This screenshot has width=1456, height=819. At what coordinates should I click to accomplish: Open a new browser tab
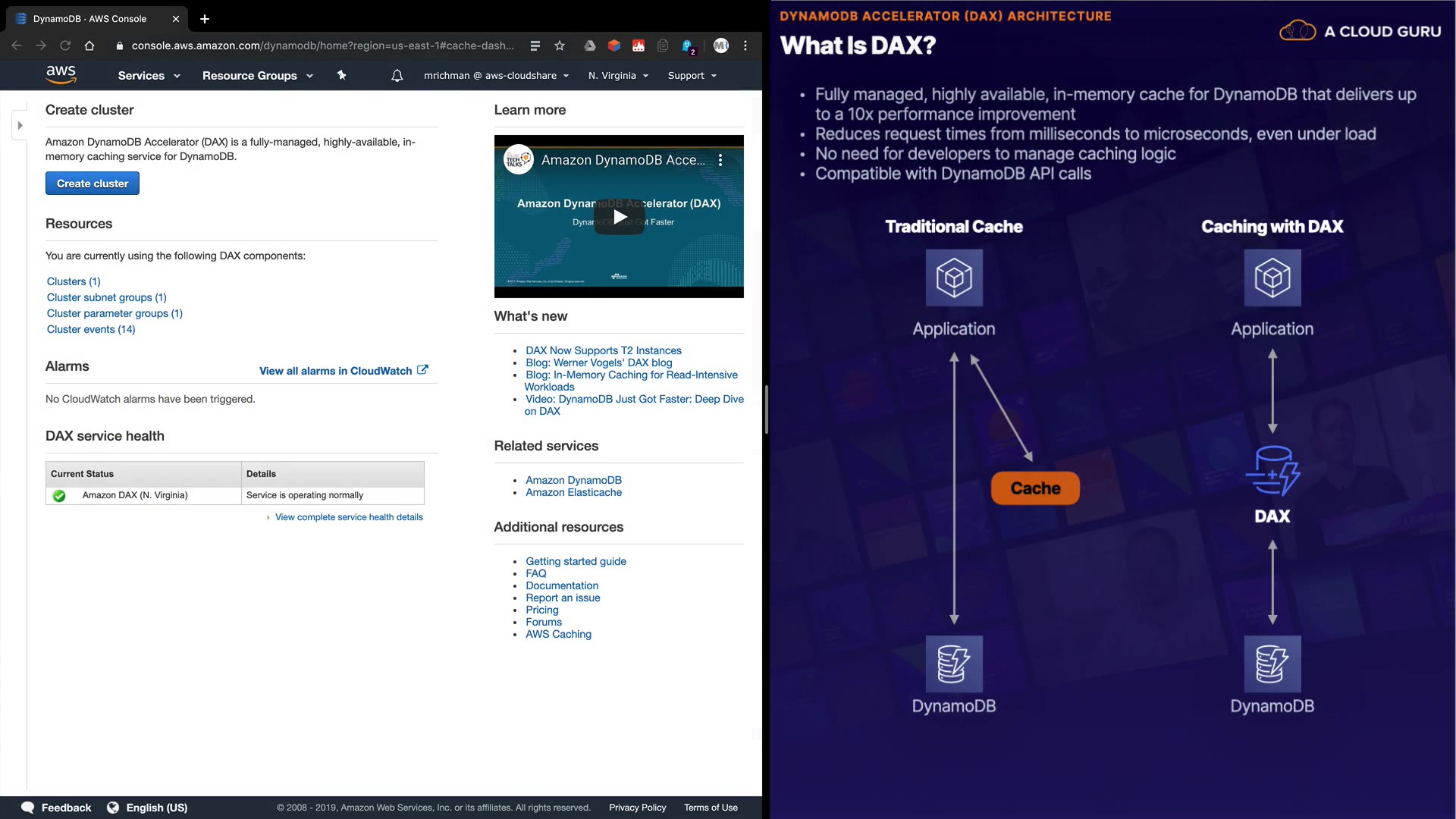point(205,19)
